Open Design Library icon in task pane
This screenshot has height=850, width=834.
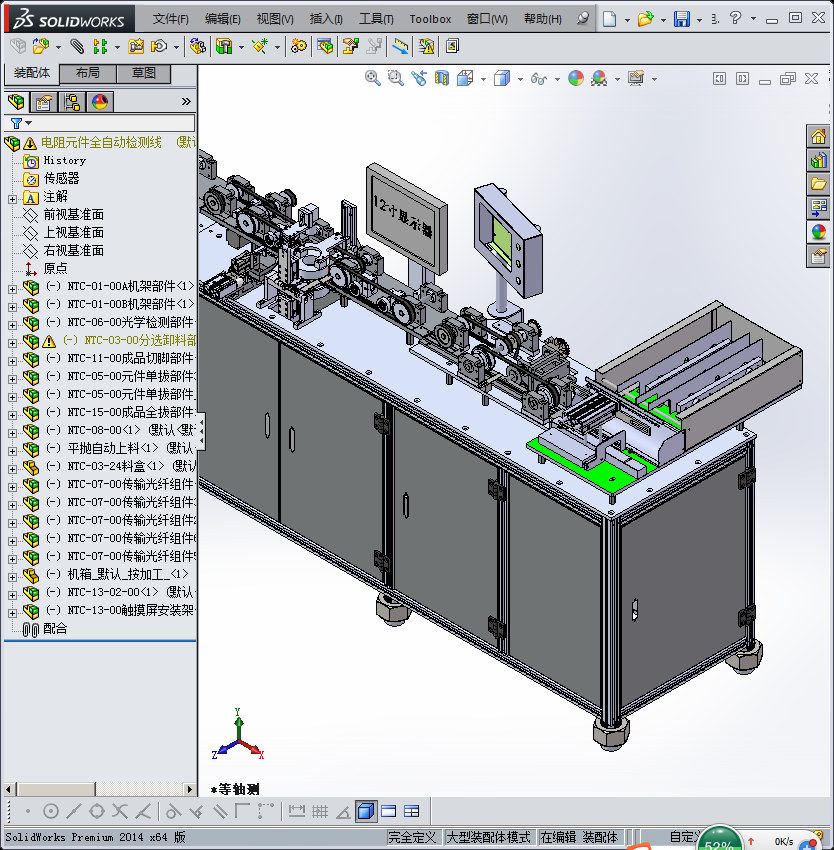pyautogui.click(x=818, y=160)
